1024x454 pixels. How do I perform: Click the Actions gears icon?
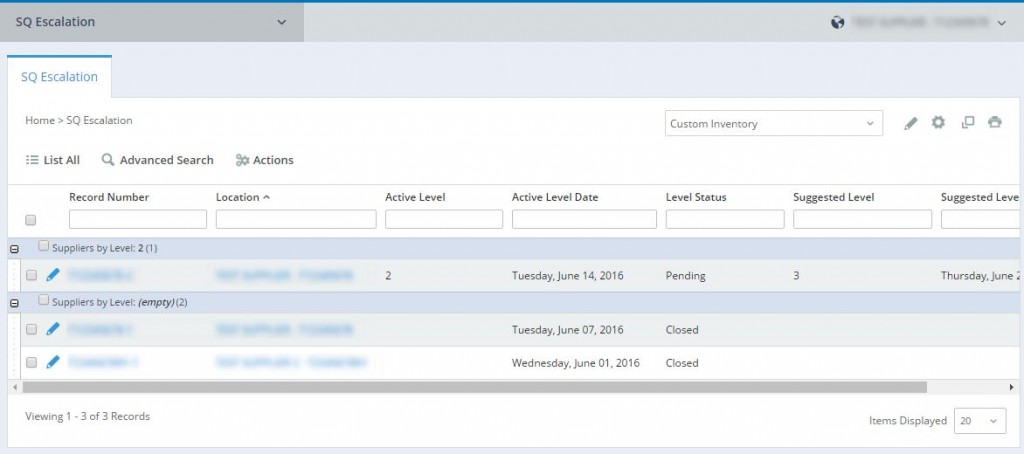[x=242, y=160]
